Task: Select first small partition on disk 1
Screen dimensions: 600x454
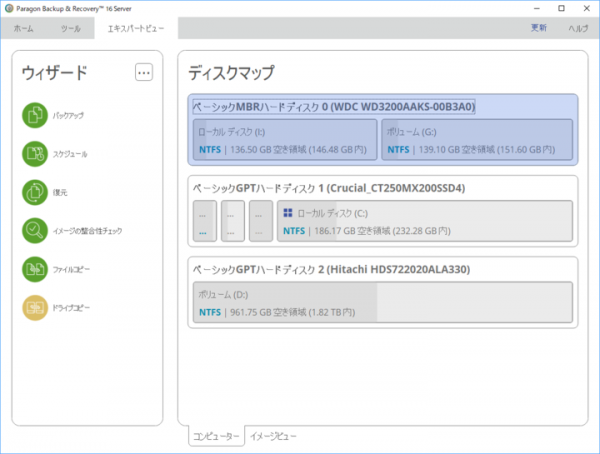Action: [205, 221]
